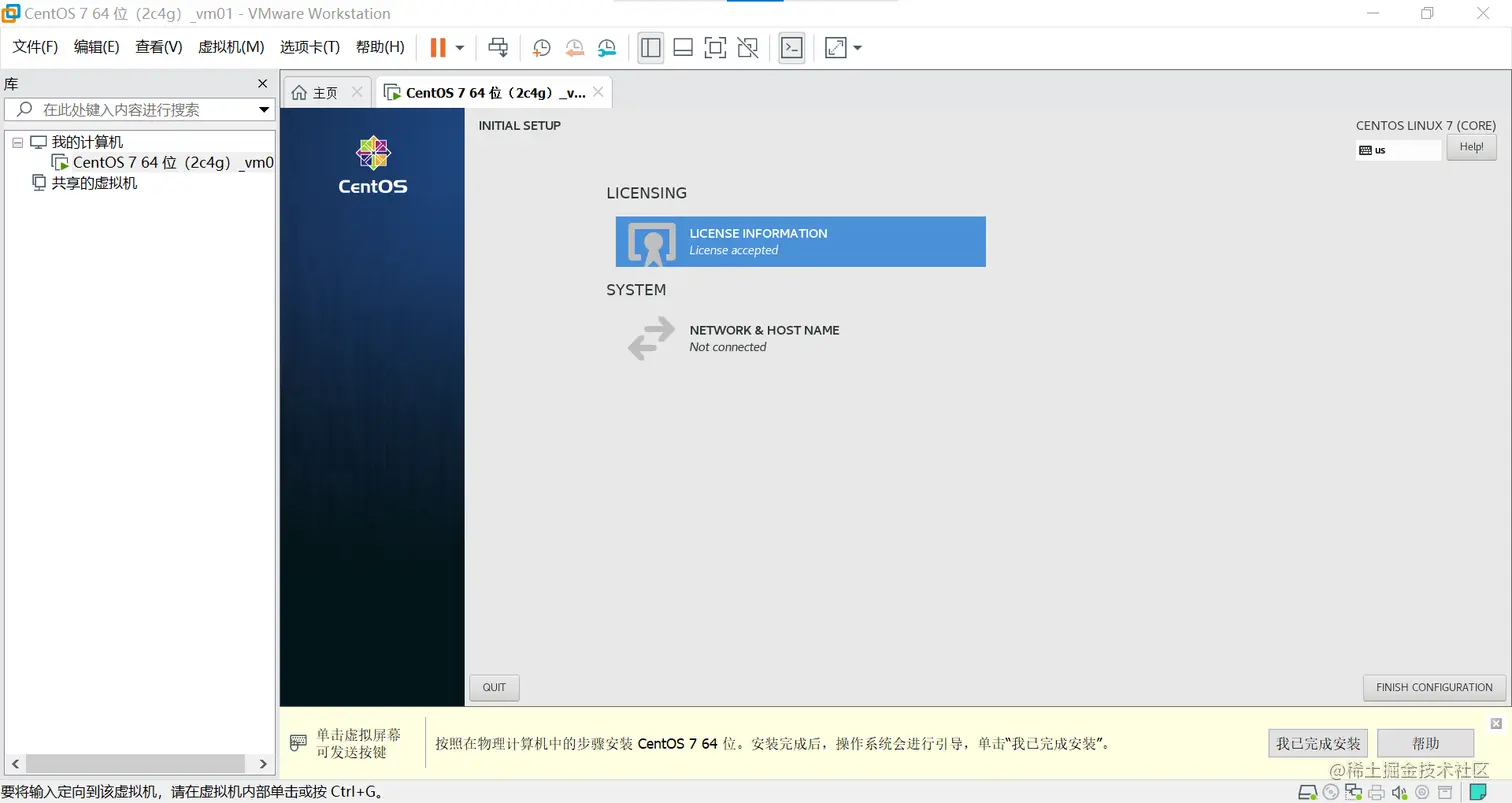The width and height of the screenshot is (1512, 803).
Task: Close the CentOS 7 64 位 tab
Action: click(x=598, y=92)
